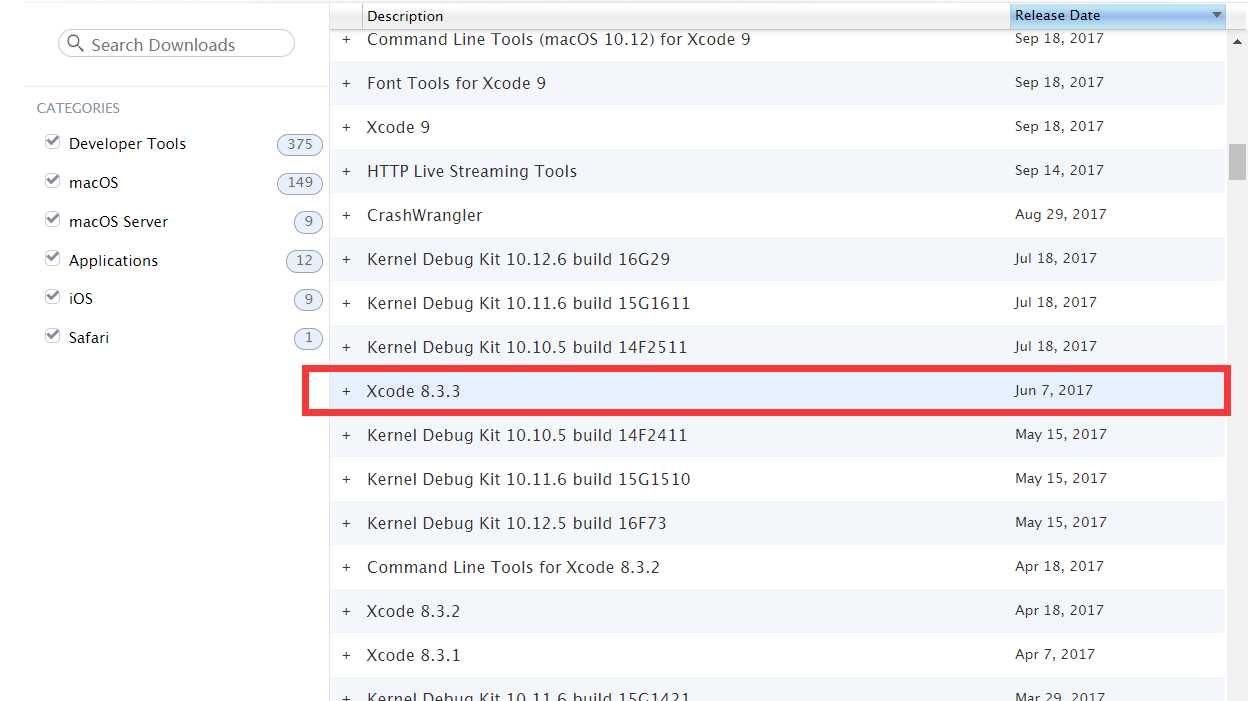
Task: Click the Search Downloads magnifier icon
Action: pos(75,44)
